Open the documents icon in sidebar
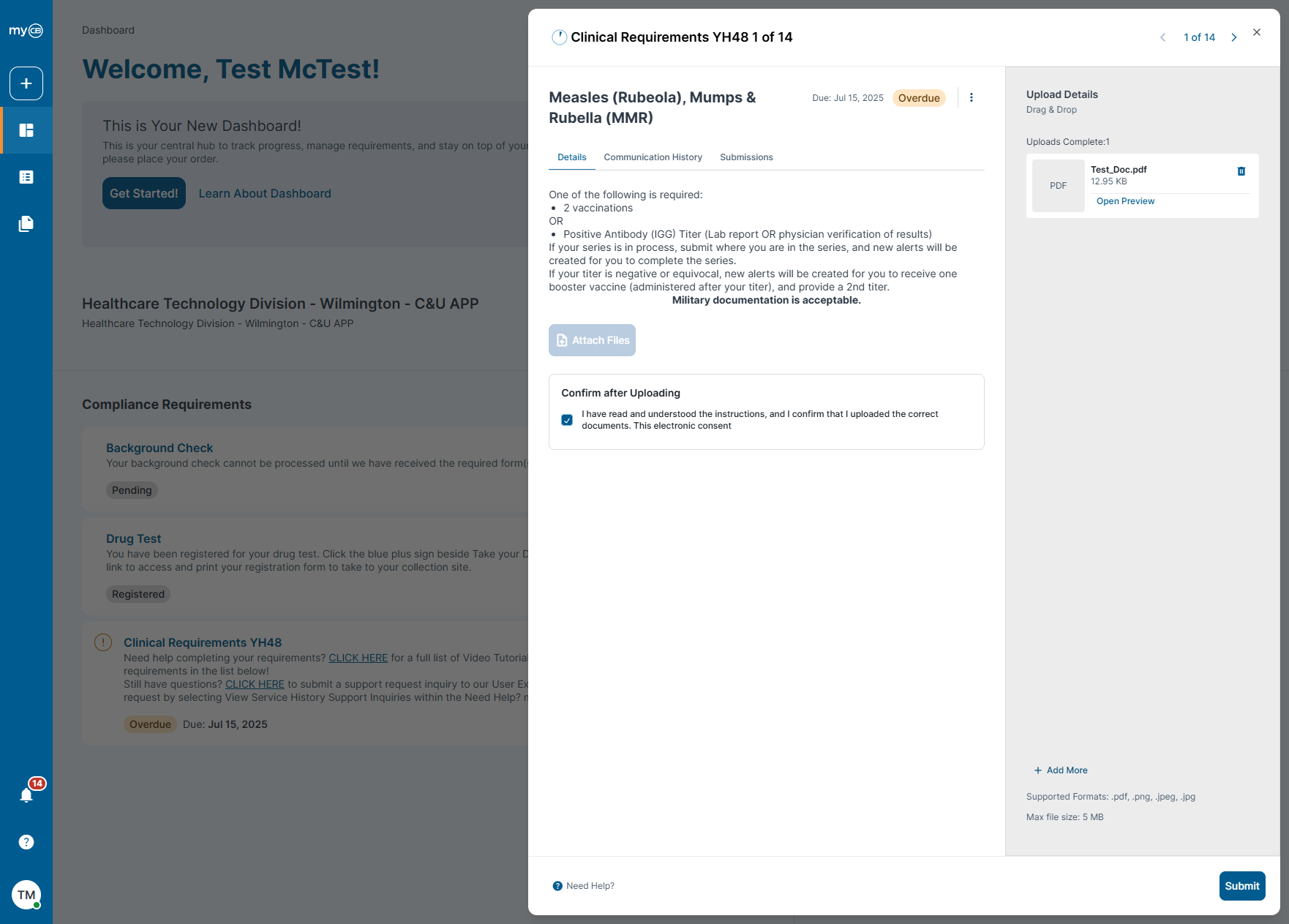Viewport: 1289px width, 924px height. 26,224
